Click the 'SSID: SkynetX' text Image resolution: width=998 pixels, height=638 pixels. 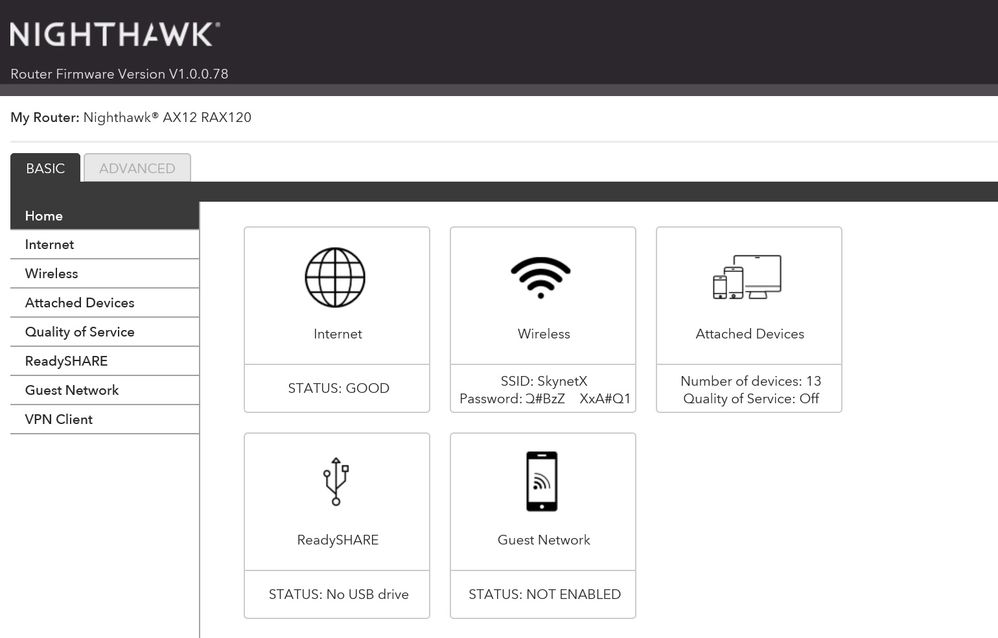coord(544,381)
